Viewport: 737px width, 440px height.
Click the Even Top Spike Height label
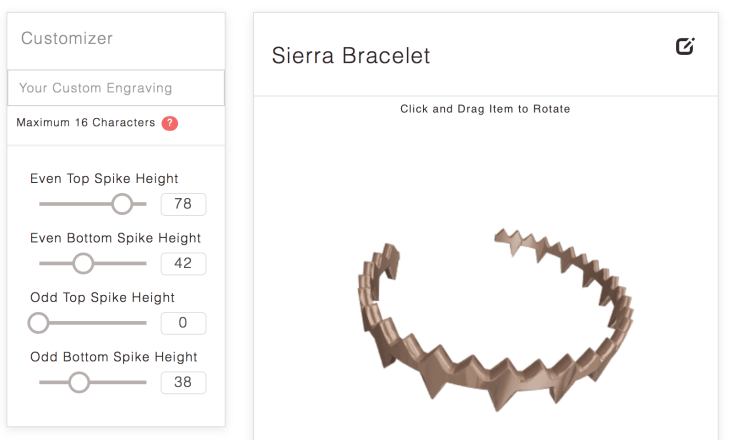[104, 179]
